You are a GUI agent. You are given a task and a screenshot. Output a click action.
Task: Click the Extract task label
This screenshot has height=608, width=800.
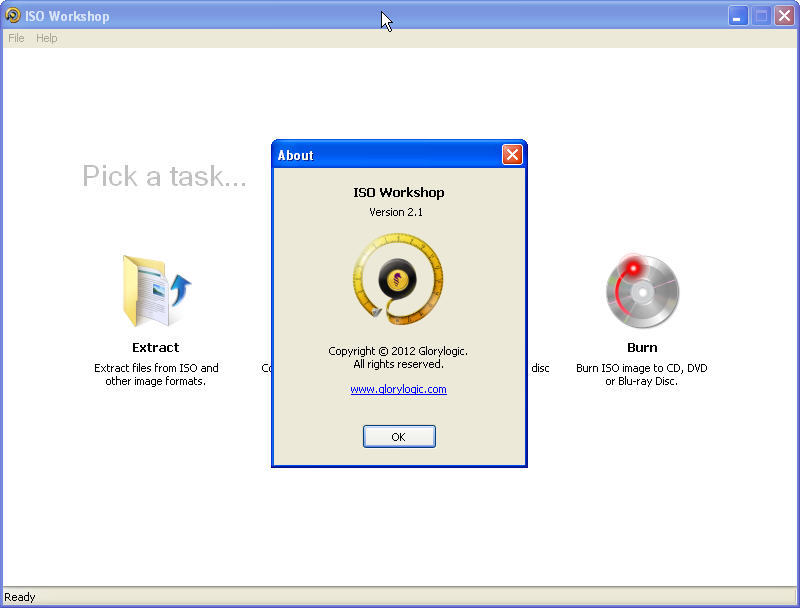point(155,347)
